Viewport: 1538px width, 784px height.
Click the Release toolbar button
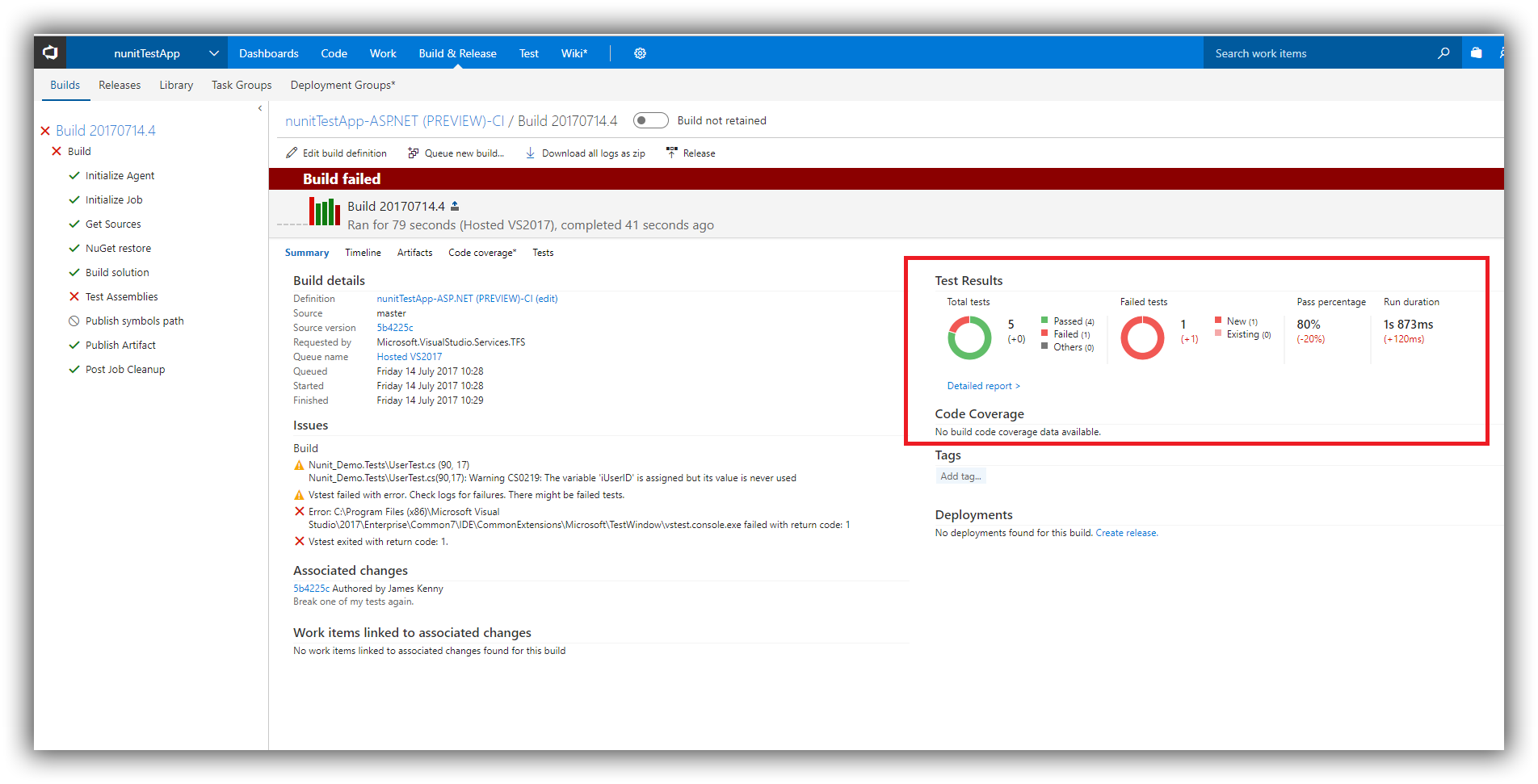click(691, 153)
